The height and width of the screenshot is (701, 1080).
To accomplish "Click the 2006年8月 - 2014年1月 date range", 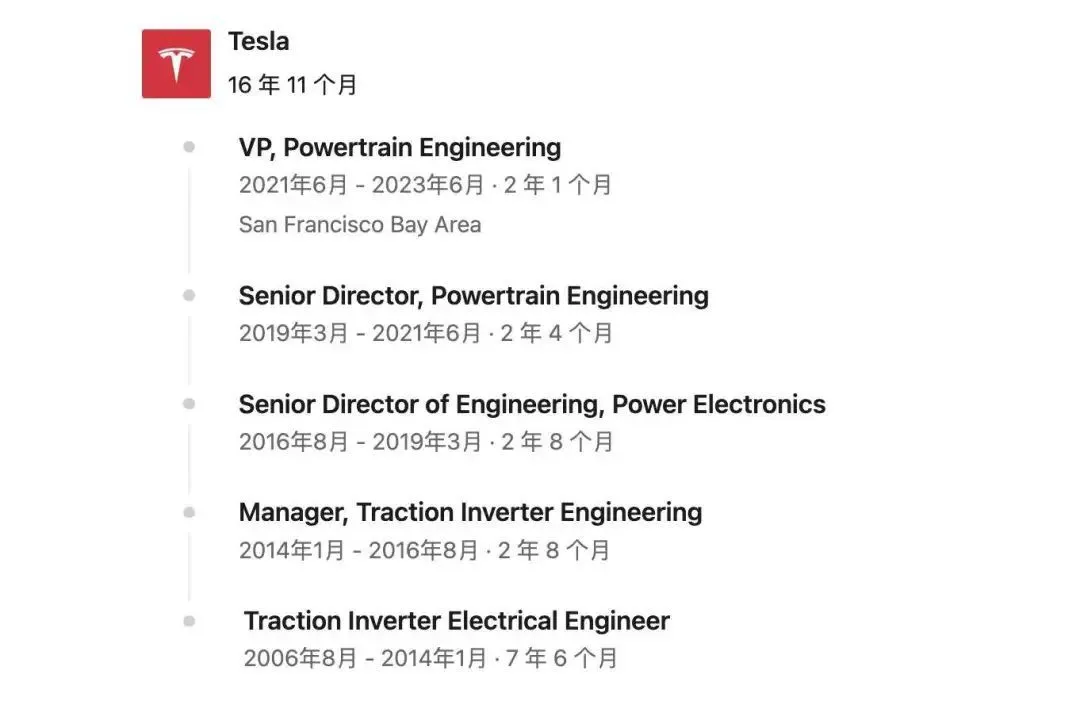I will coord(365,658).
